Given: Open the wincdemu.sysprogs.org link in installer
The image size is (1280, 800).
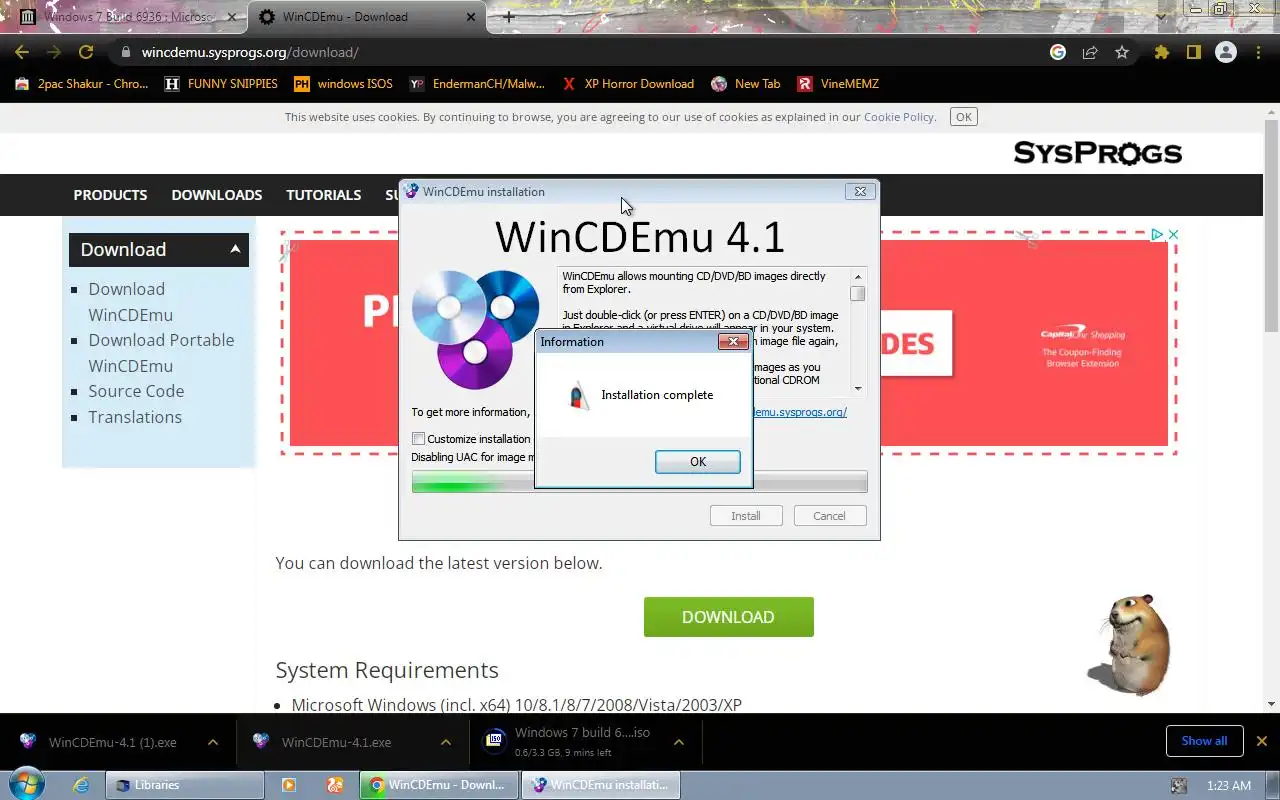Looking at the screenshot, I should (800, 412).
